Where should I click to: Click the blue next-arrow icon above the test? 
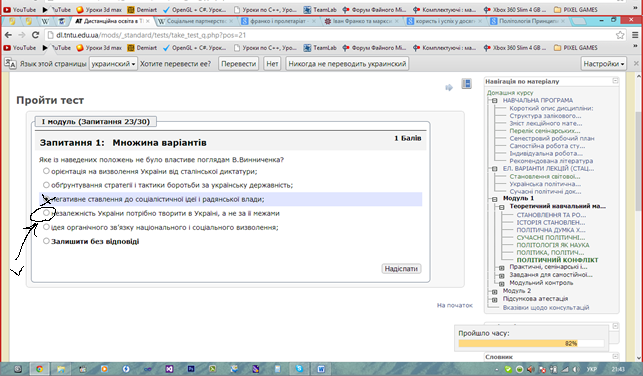[449, 87]
